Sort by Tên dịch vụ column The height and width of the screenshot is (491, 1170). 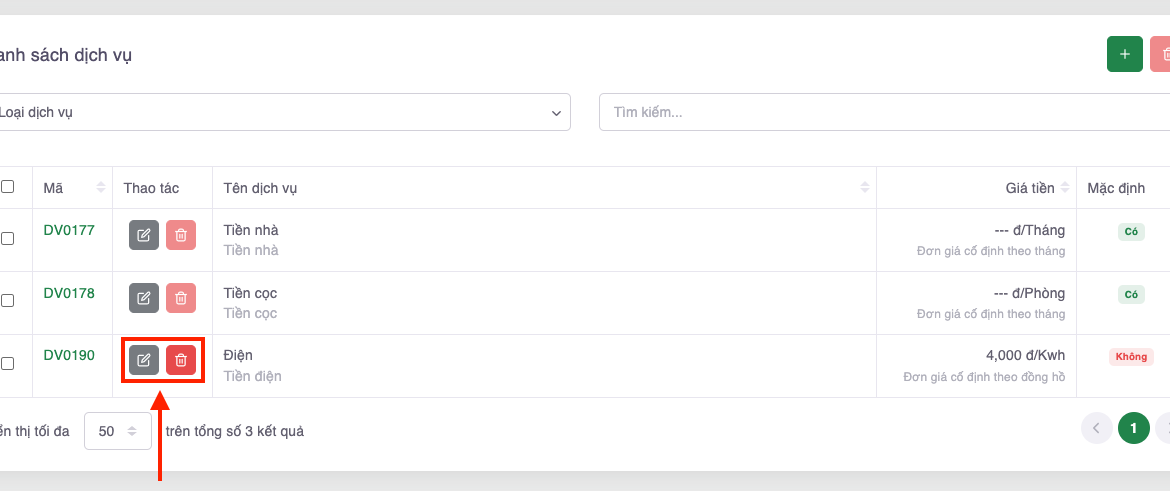click(864, 188)
